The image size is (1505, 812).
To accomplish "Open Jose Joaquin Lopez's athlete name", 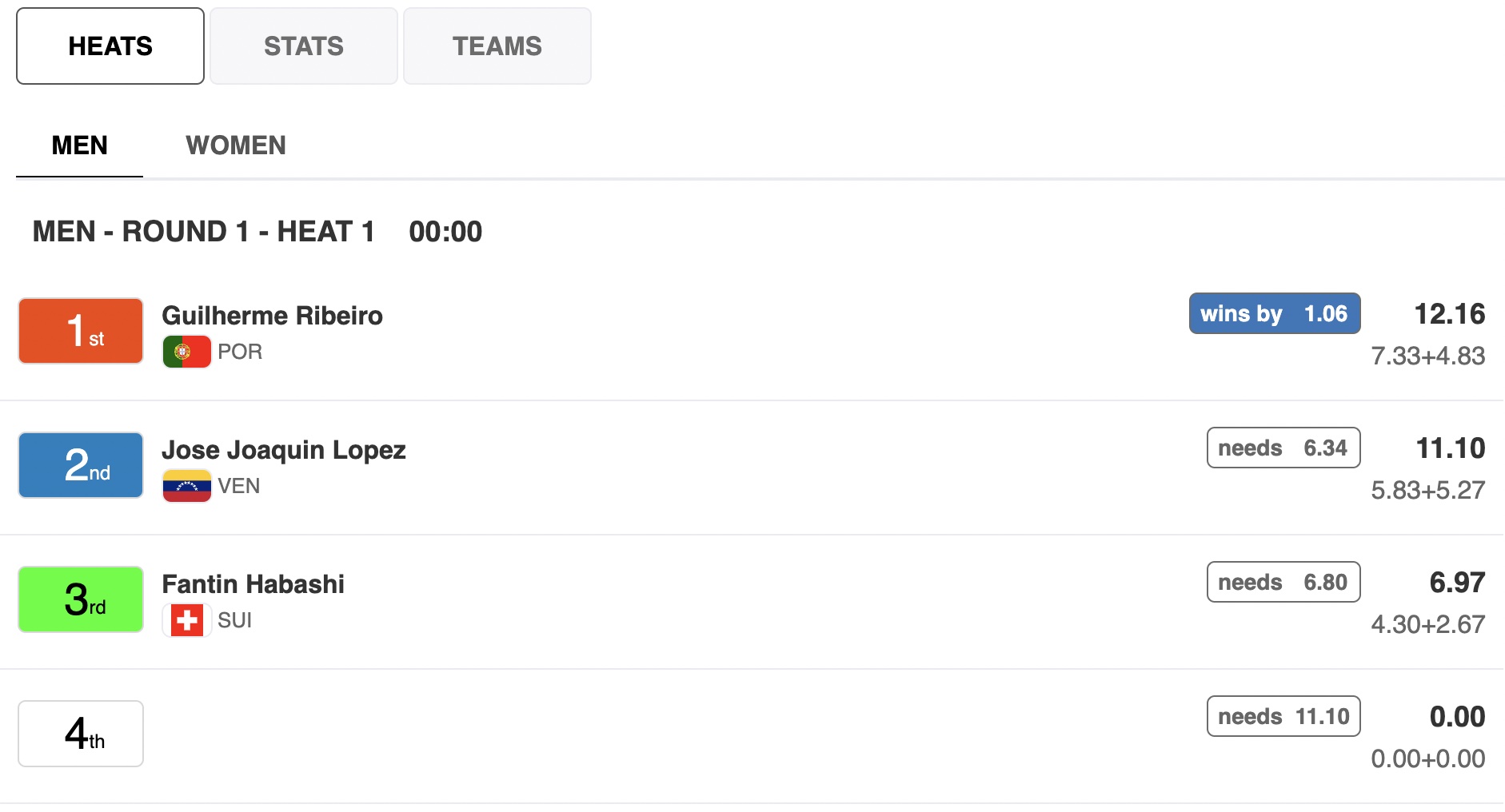I will [x=284, y=450].
